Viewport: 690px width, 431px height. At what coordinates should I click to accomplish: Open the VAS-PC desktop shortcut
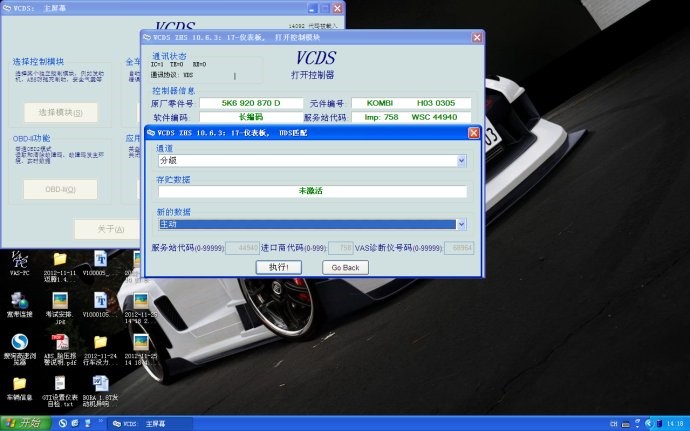pyautogui.click(x=19, y=263)
